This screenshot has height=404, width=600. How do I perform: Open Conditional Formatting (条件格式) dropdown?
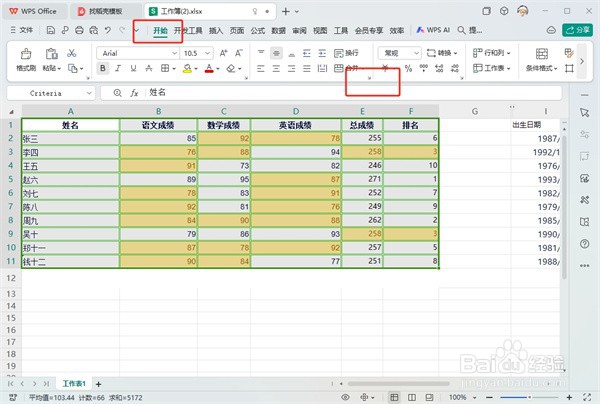click(x=541, y=59)
